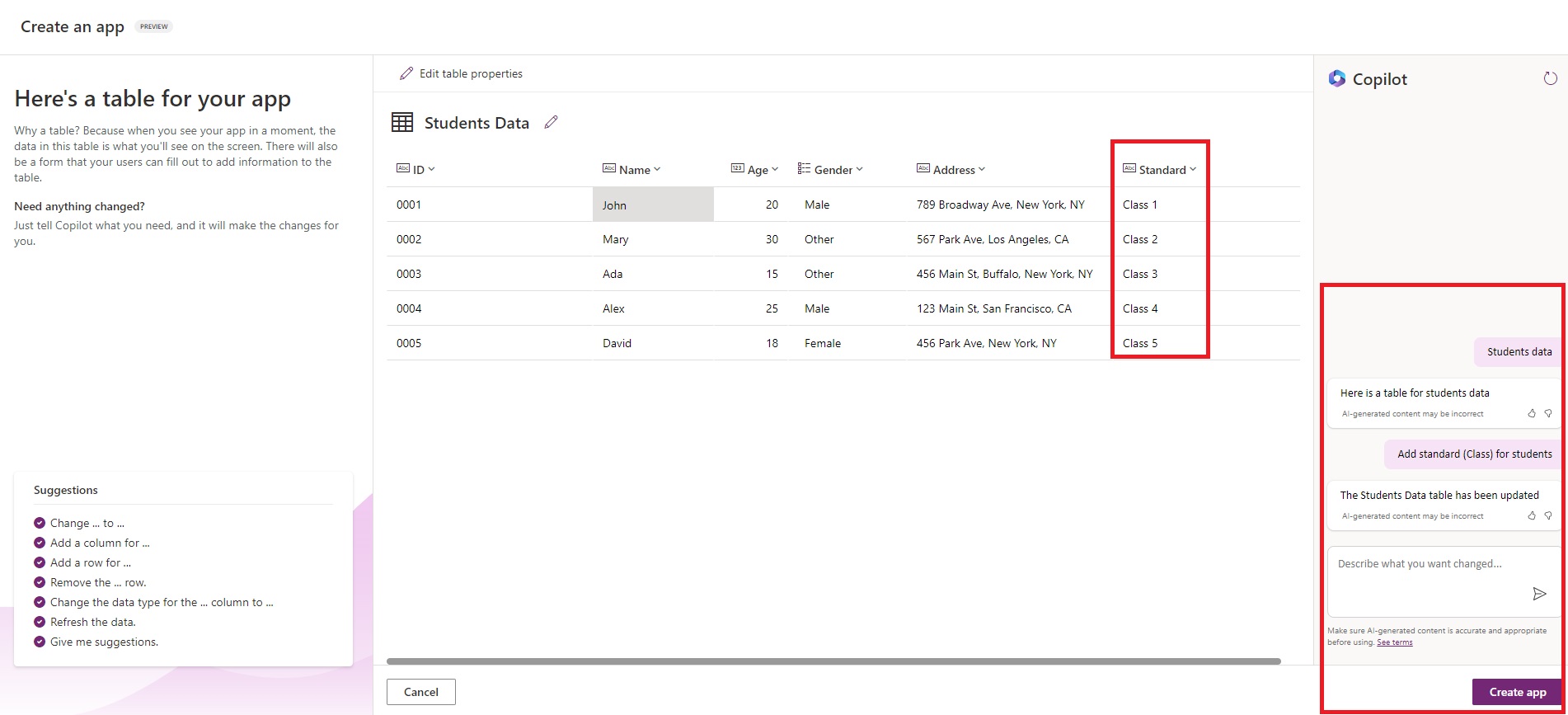Choose the 'Refresh the data.' suggestion

tap(92, 622)
